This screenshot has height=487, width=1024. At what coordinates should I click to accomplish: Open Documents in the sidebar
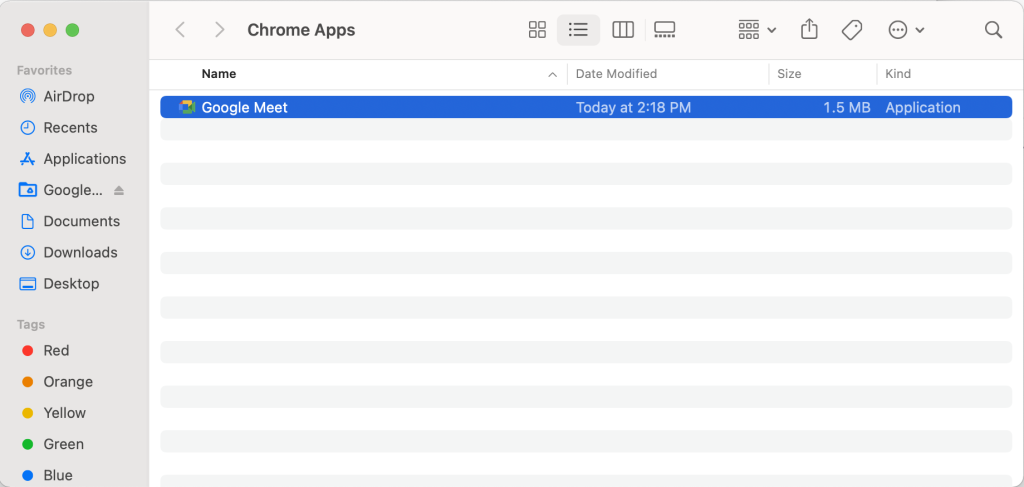(82, 221)
